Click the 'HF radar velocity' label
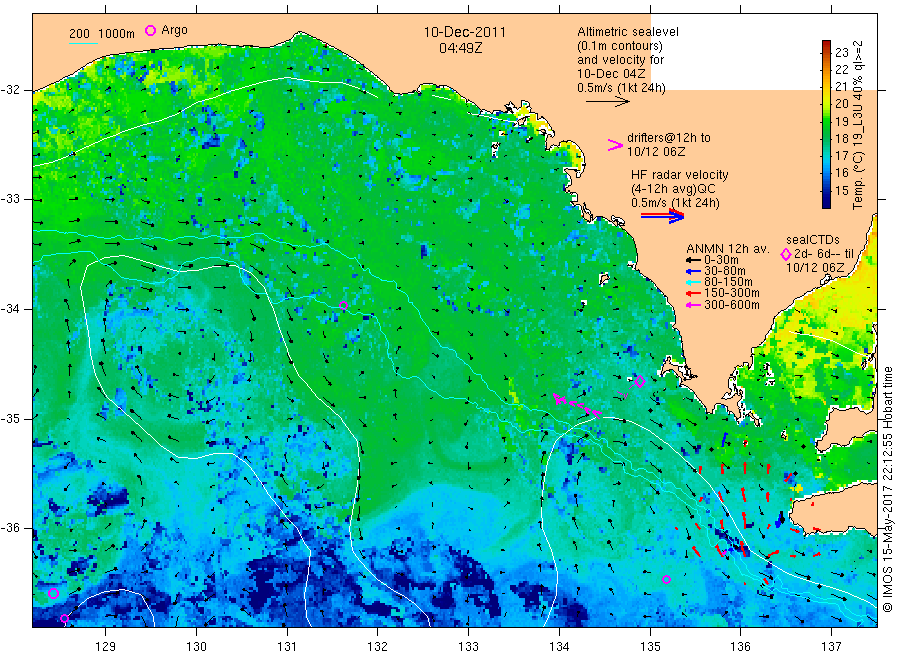 (x=680, y=175)
